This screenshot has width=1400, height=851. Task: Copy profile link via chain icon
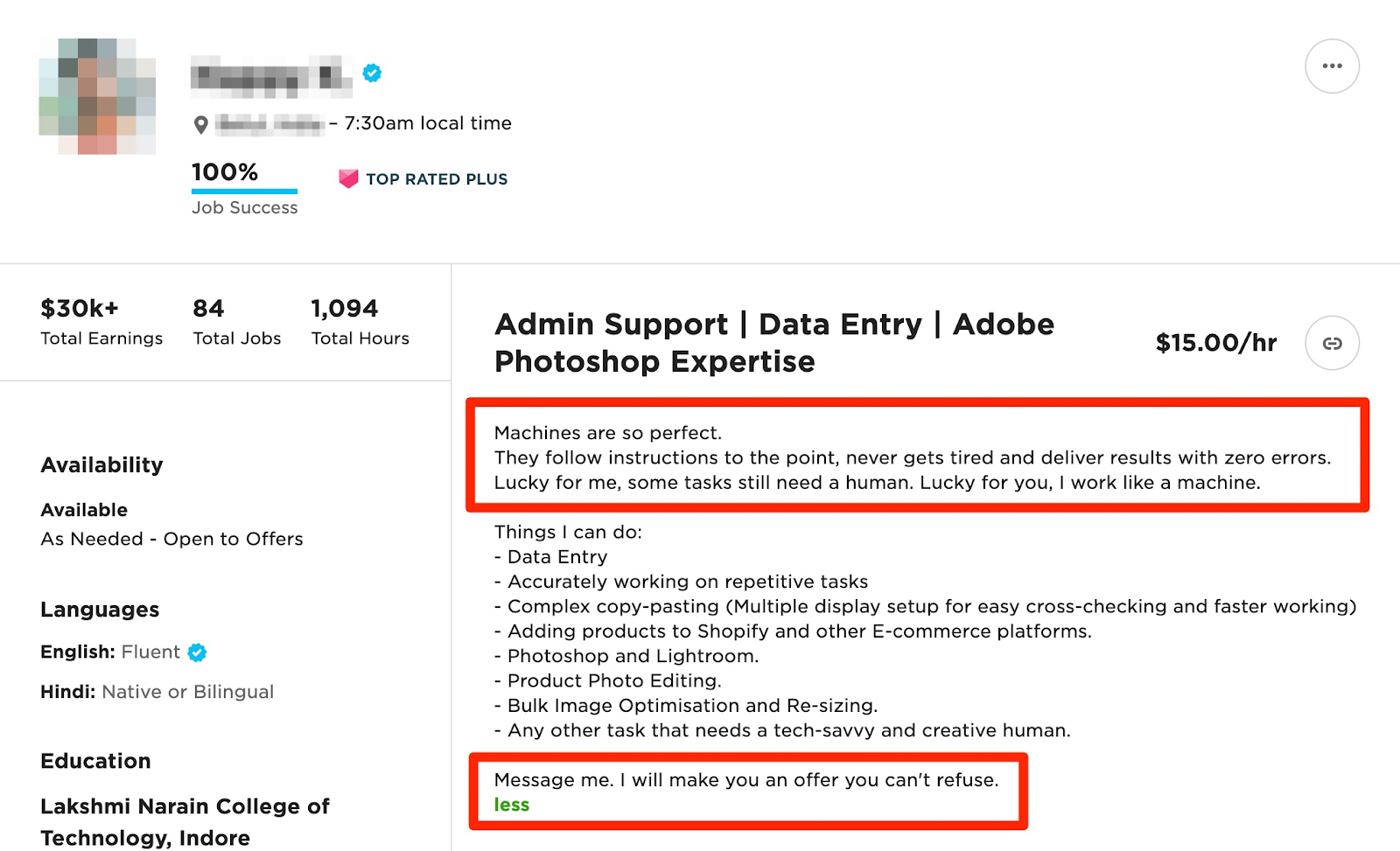click(1332, 343)
